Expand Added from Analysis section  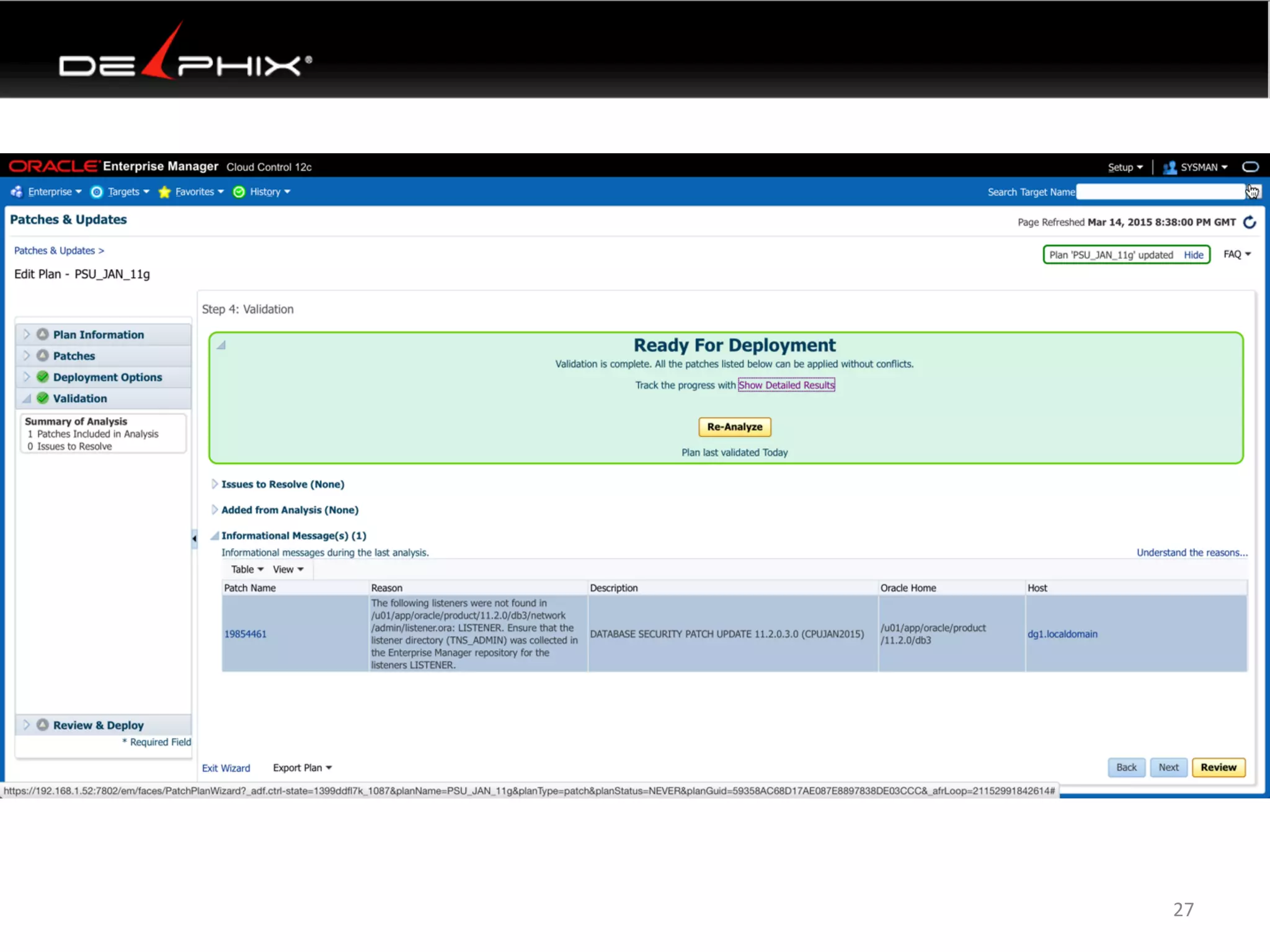215,509
